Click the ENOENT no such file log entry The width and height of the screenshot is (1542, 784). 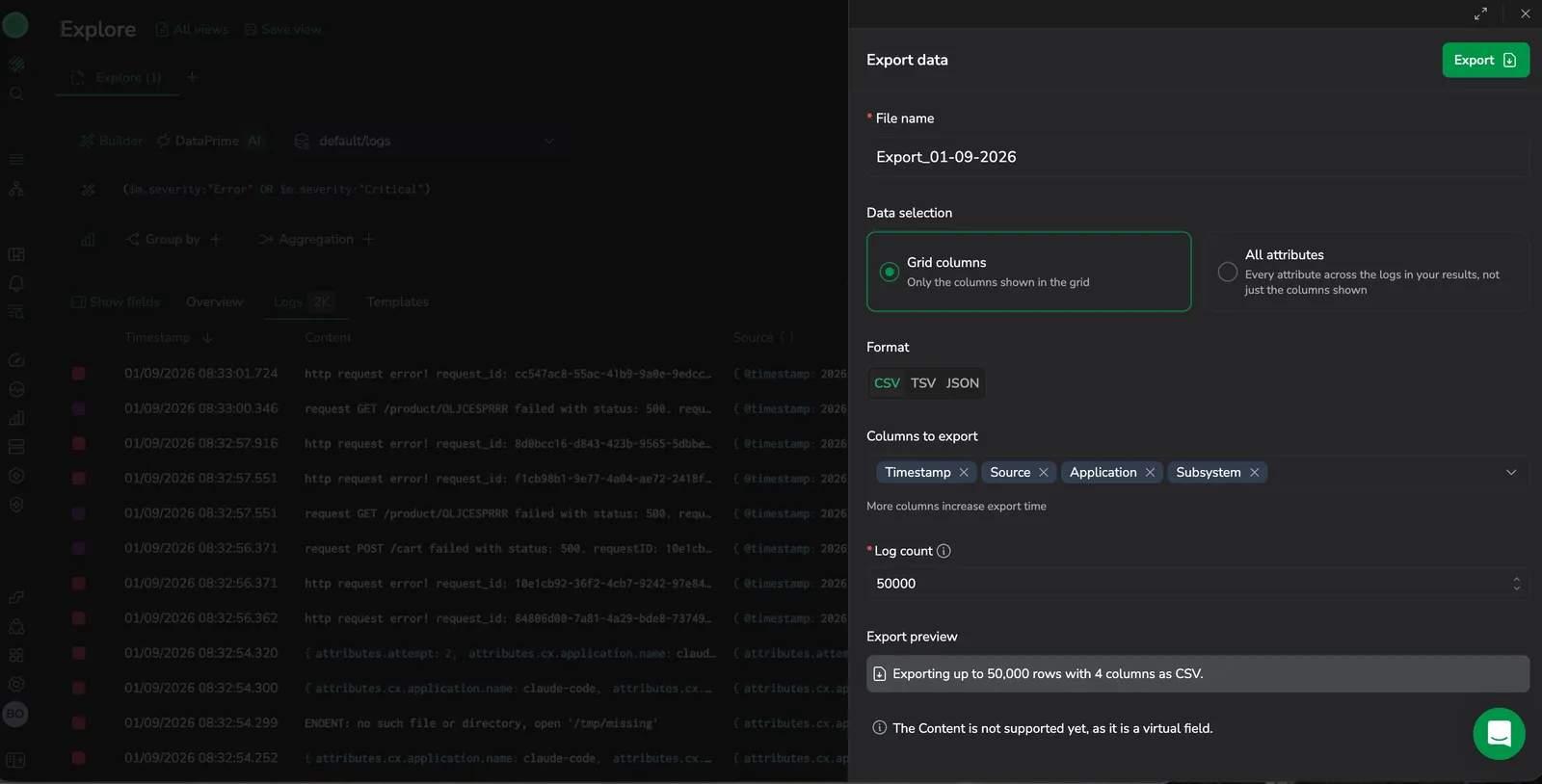coord(481,723)
